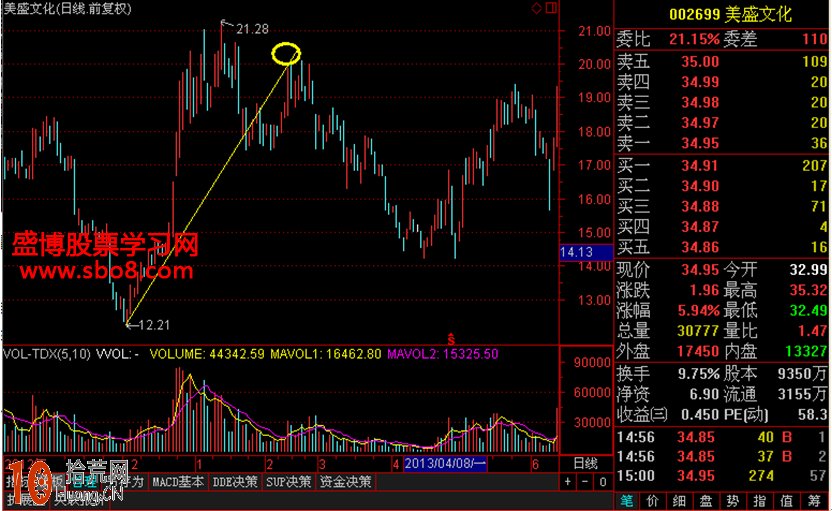The height and width of the screenshot is (511, 832).
Task: Click the 收益(三) value 0.450
Action: pos(700,414)
